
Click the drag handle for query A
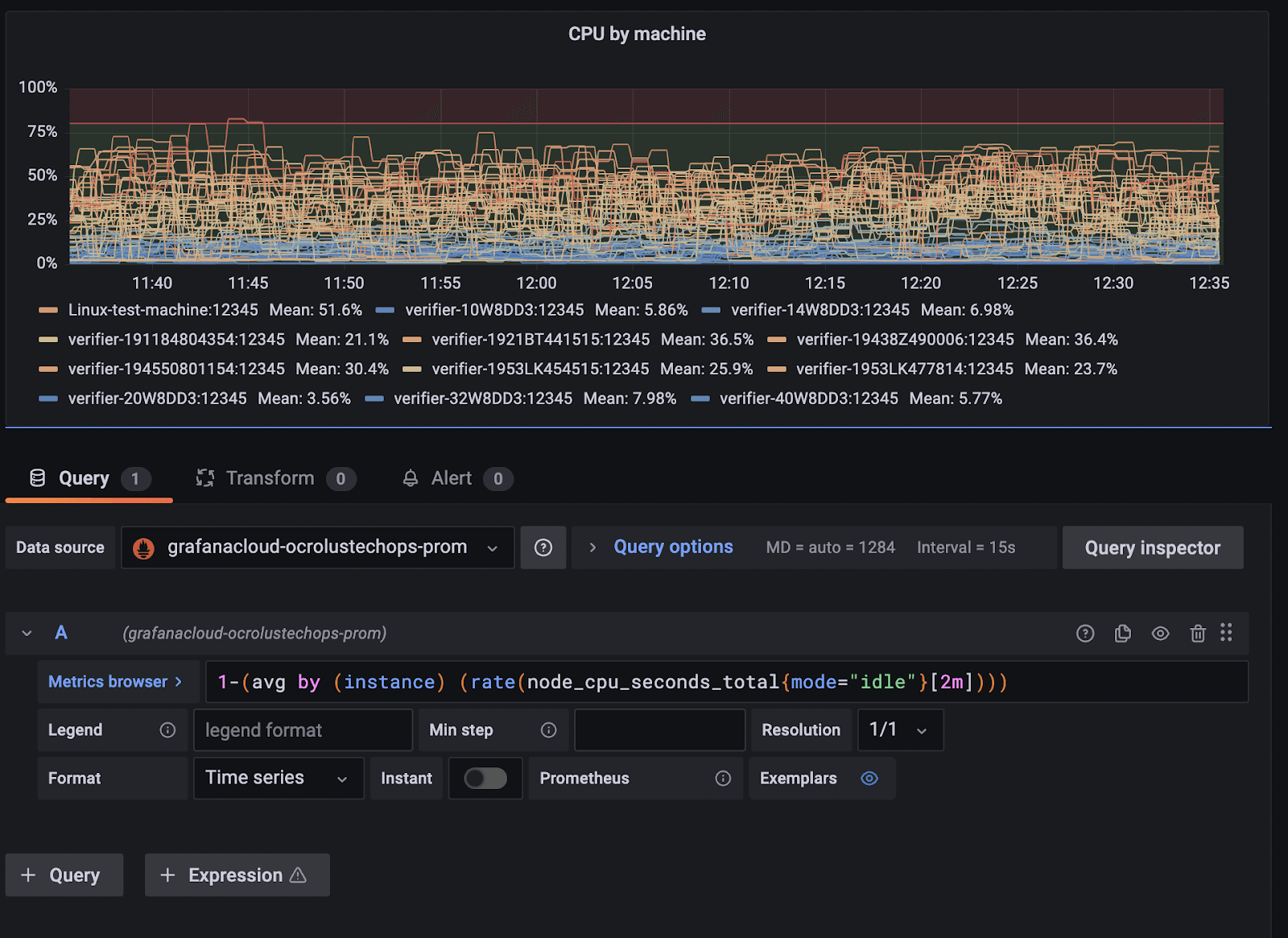pos(1226,633)
